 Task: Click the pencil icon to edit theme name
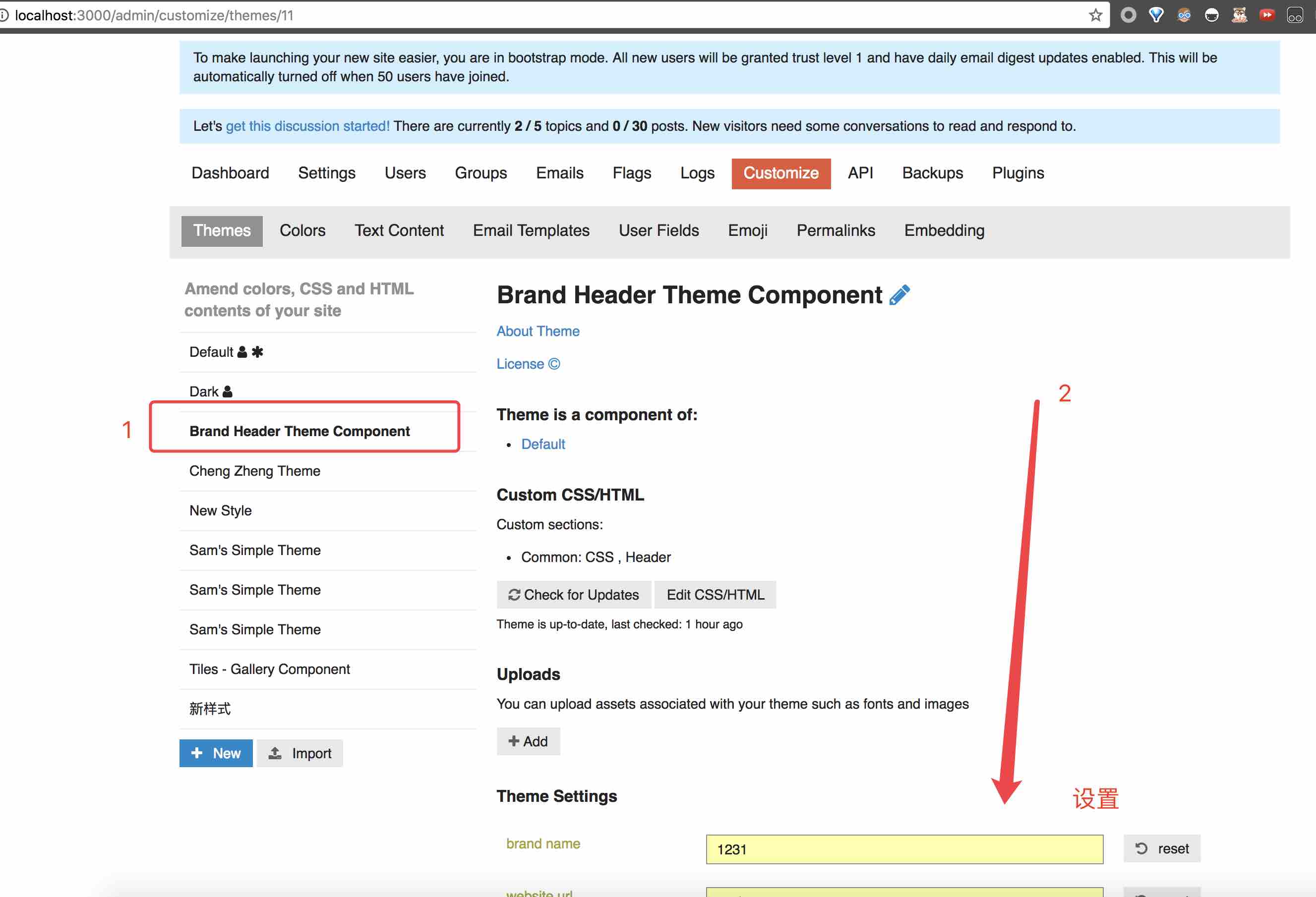click(x=899, y=295)
